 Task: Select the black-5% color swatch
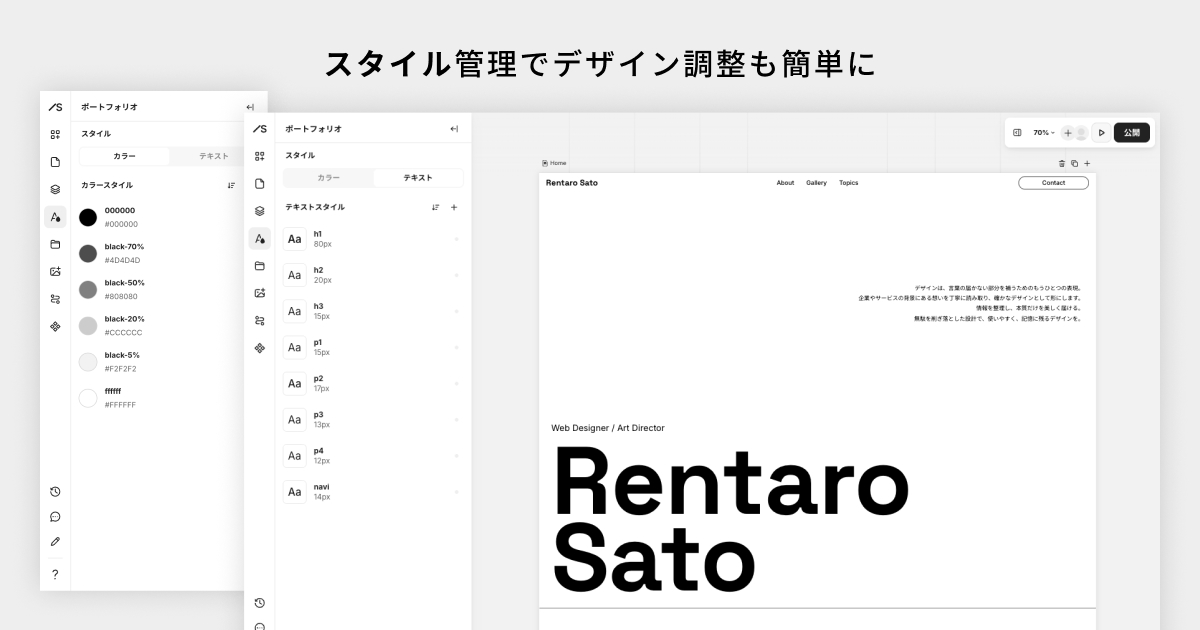click(x=88, y=362)
